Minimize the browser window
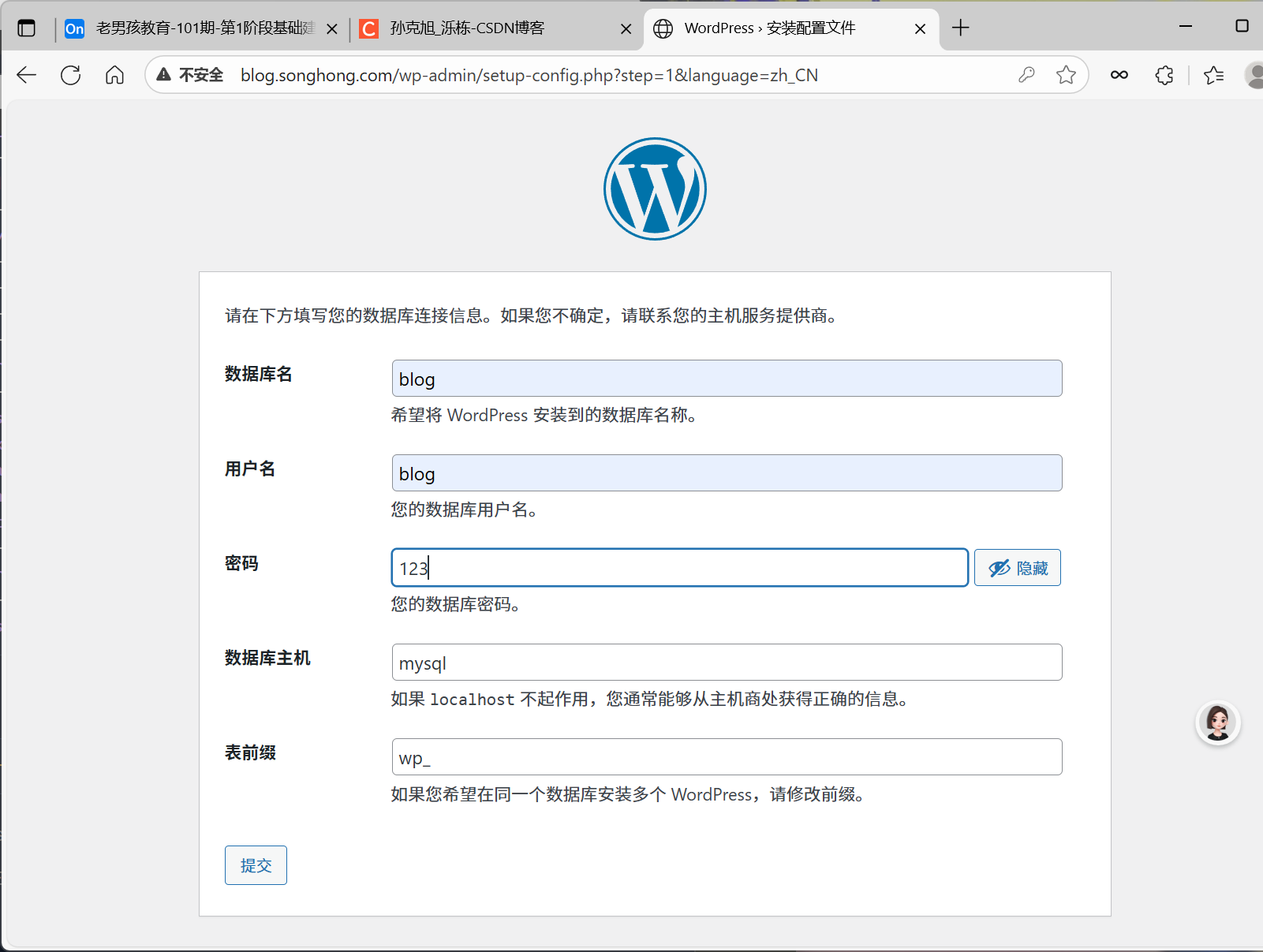The image size is (1263, 952). tap(1186, 26)
